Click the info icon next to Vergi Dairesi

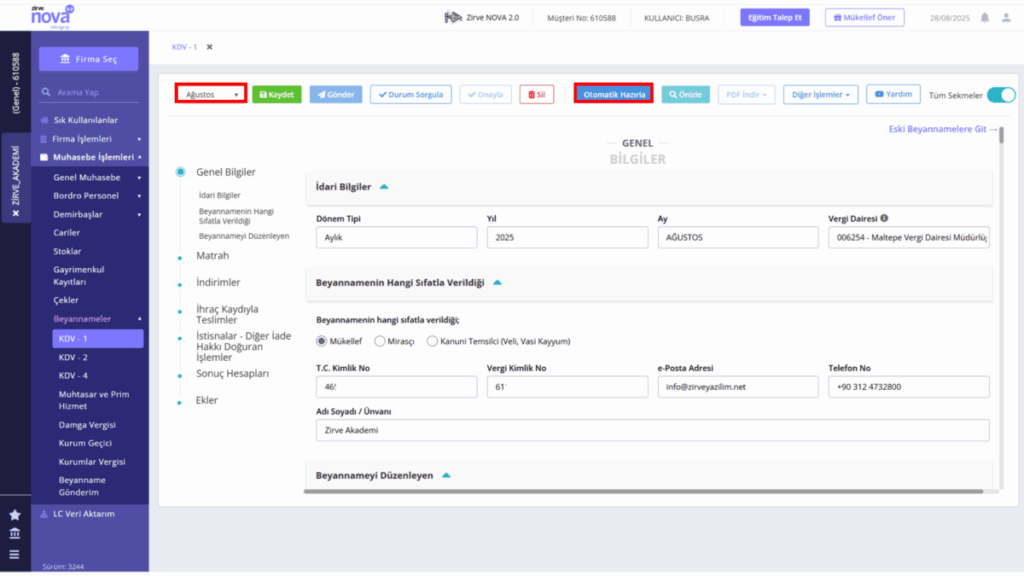[x=884, y=218]
